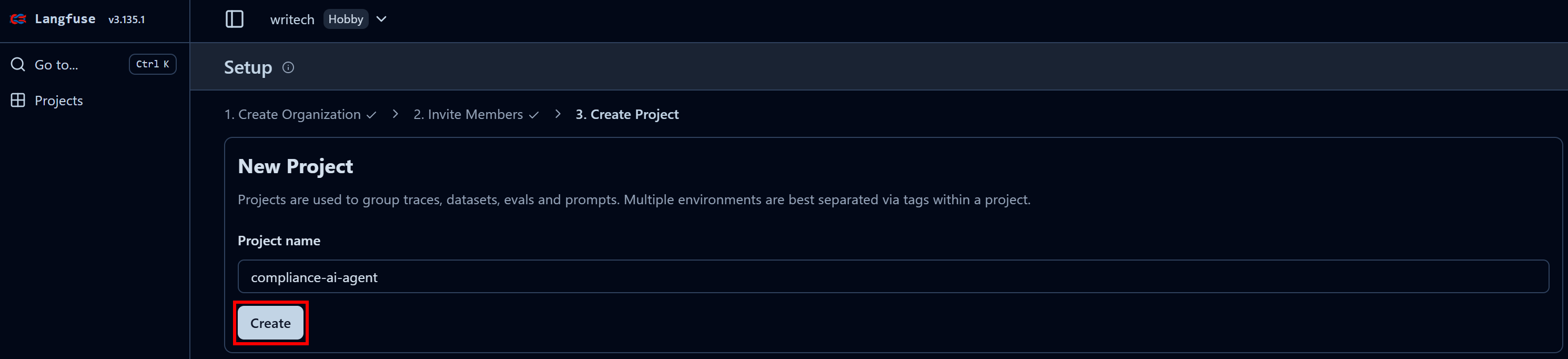Viewport: 1568px width, 359px height.
Task: Click the checkmark beside Create Organization
Action: tap(370, 114)
